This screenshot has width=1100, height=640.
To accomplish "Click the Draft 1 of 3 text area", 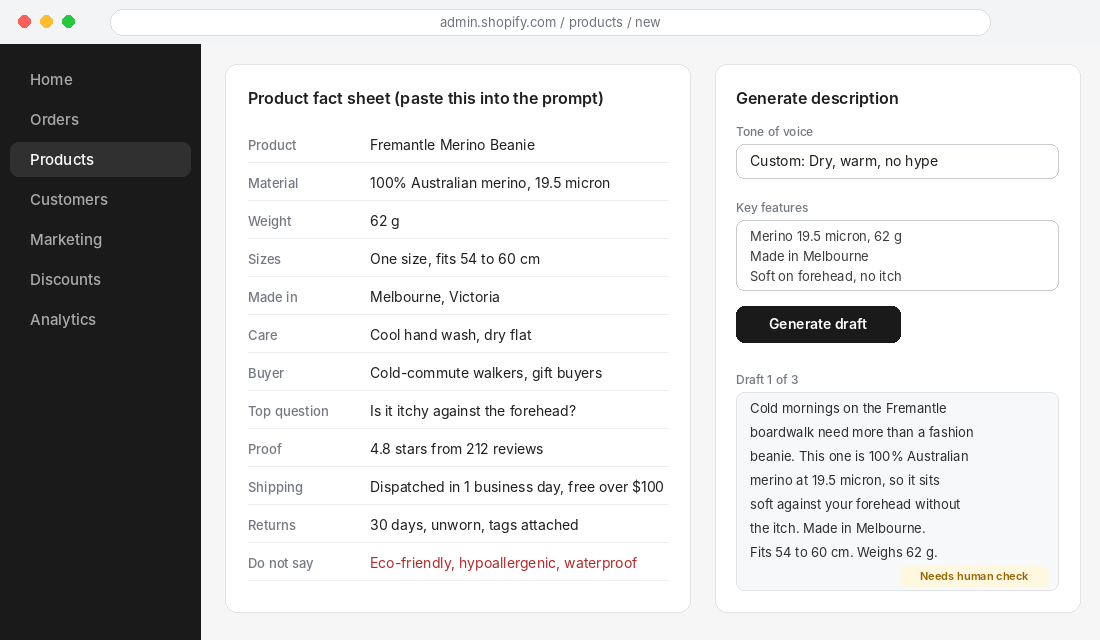I will point(897,491).
